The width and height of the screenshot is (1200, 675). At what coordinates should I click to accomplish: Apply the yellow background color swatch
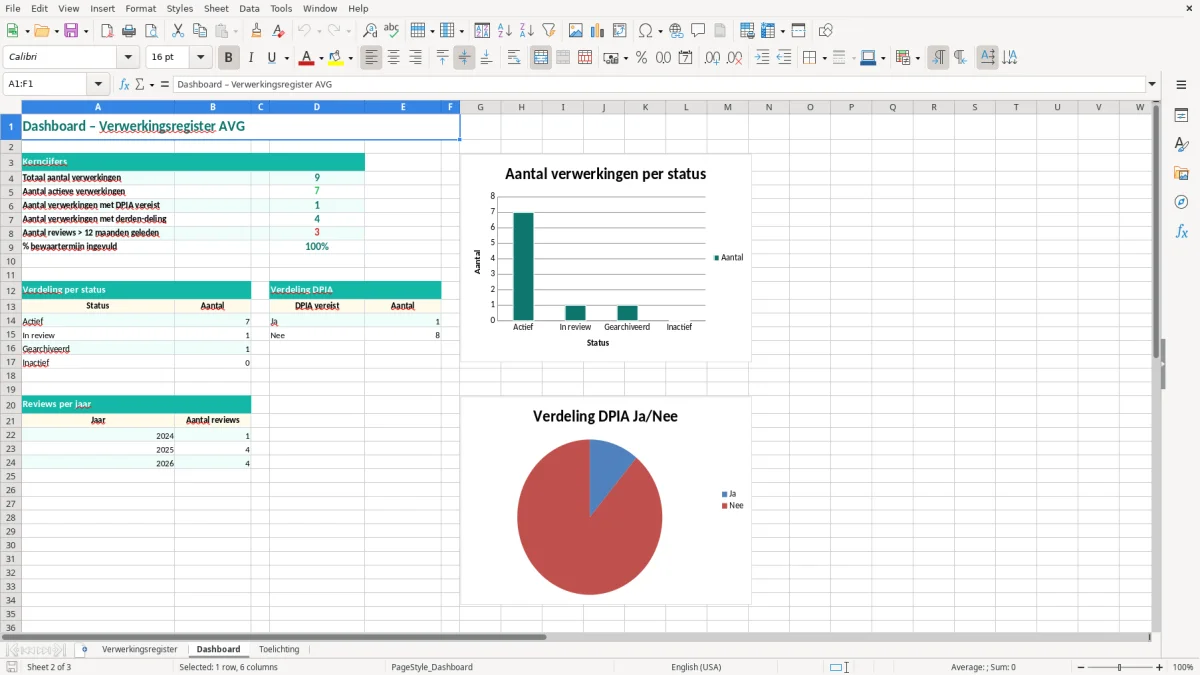[338, 58]
